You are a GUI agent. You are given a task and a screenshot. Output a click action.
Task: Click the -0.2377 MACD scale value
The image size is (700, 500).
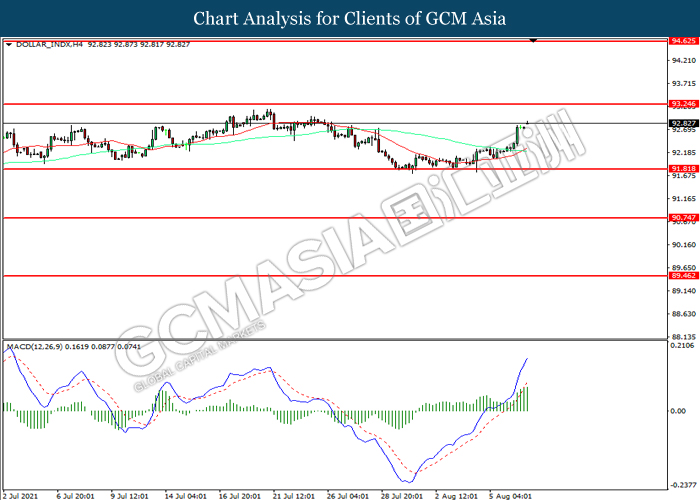(682, 476)
